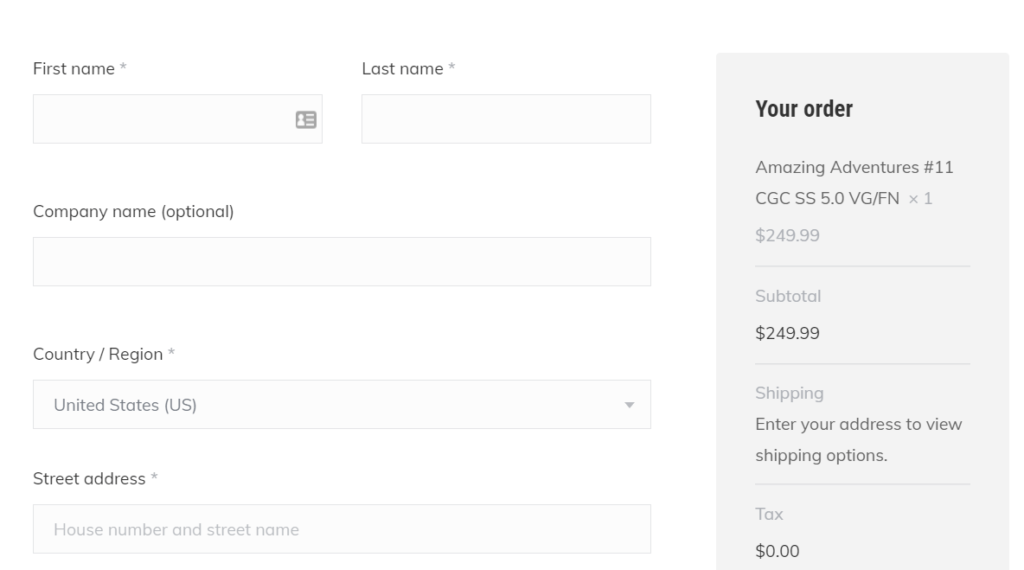Click the Country / Region label
This screenshot has height=570, width=1024.
pyautogui.click(x=98, y=354)
